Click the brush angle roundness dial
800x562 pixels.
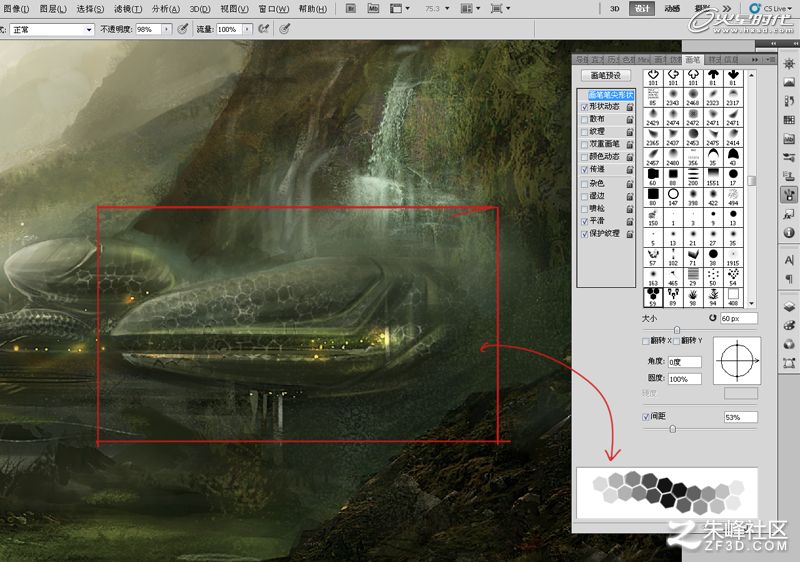coord(737,361)
